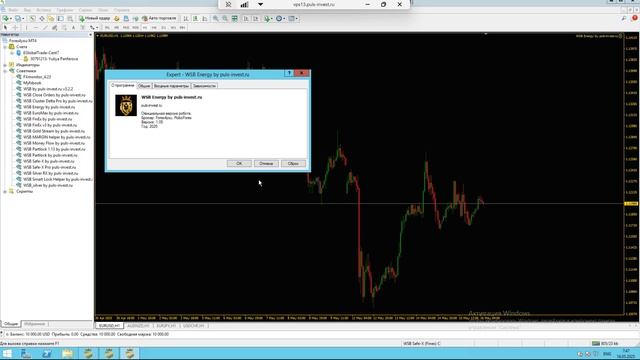Switch to the H1 timeframe button
640x360 pixels.
click(x=145, y=27)
